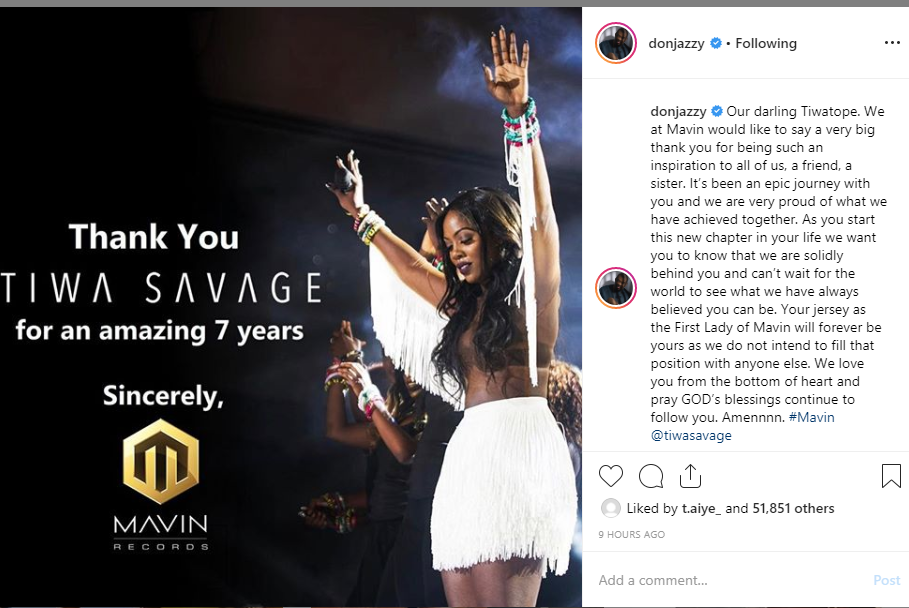Share the post using the upload arrow icon

690,476
